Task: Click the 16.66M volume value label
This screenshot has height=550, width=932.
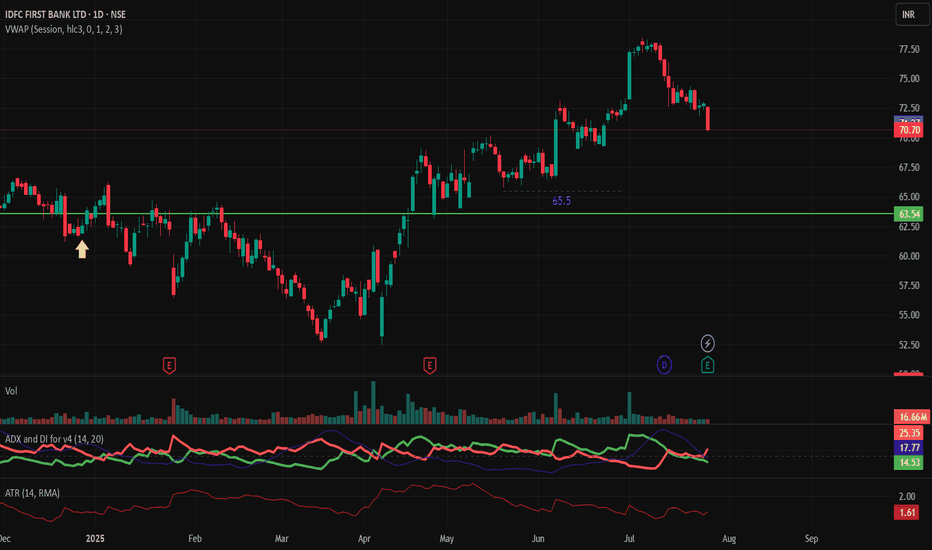Action: (912, 417)
